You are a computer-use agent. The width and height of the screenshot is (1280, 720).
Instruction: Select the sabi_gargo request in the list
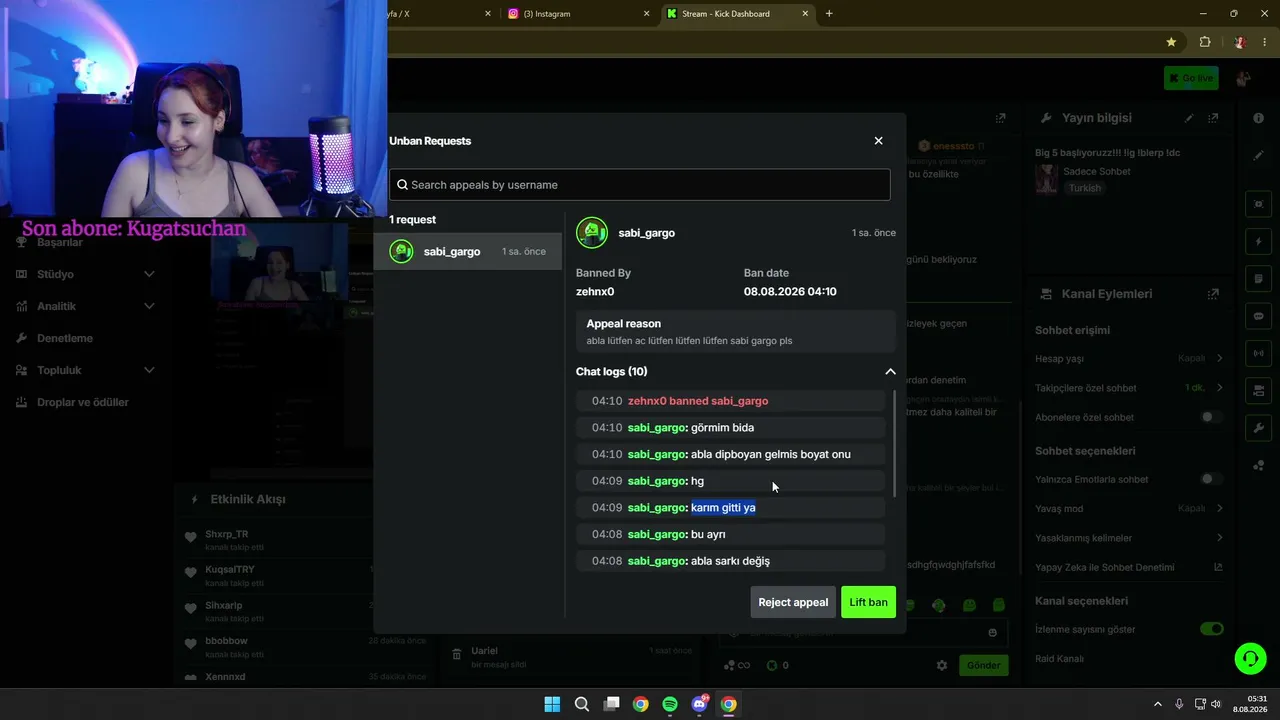tap(468, 252)
